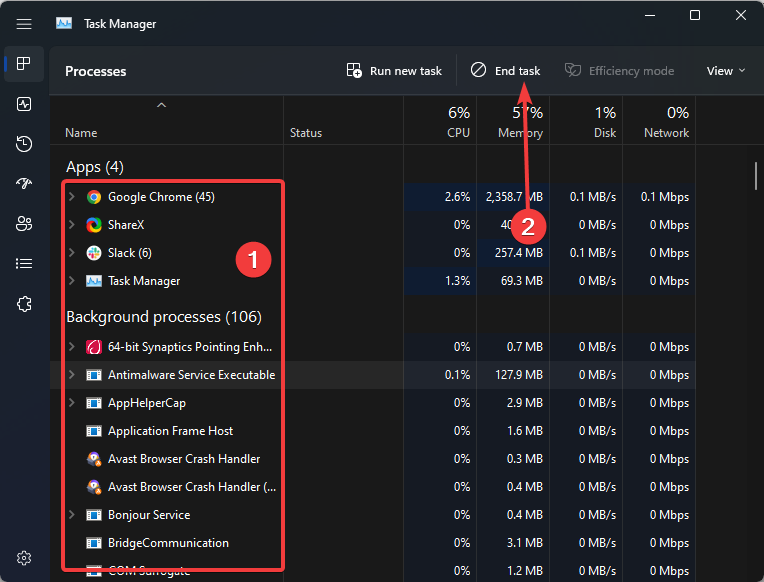Open the Processes page in sidebar

coord(24,63)
